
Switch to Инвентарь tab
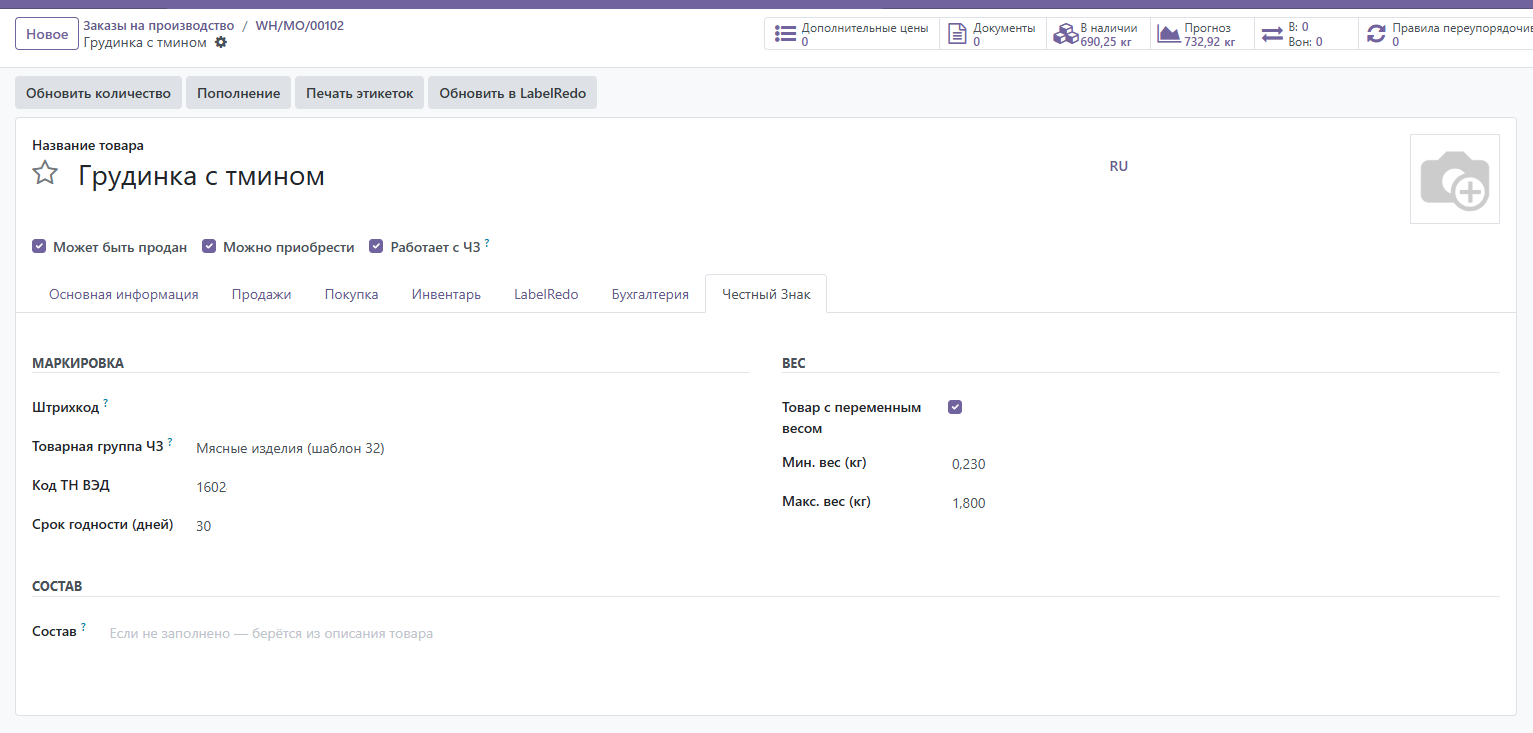tap(446, 294)
